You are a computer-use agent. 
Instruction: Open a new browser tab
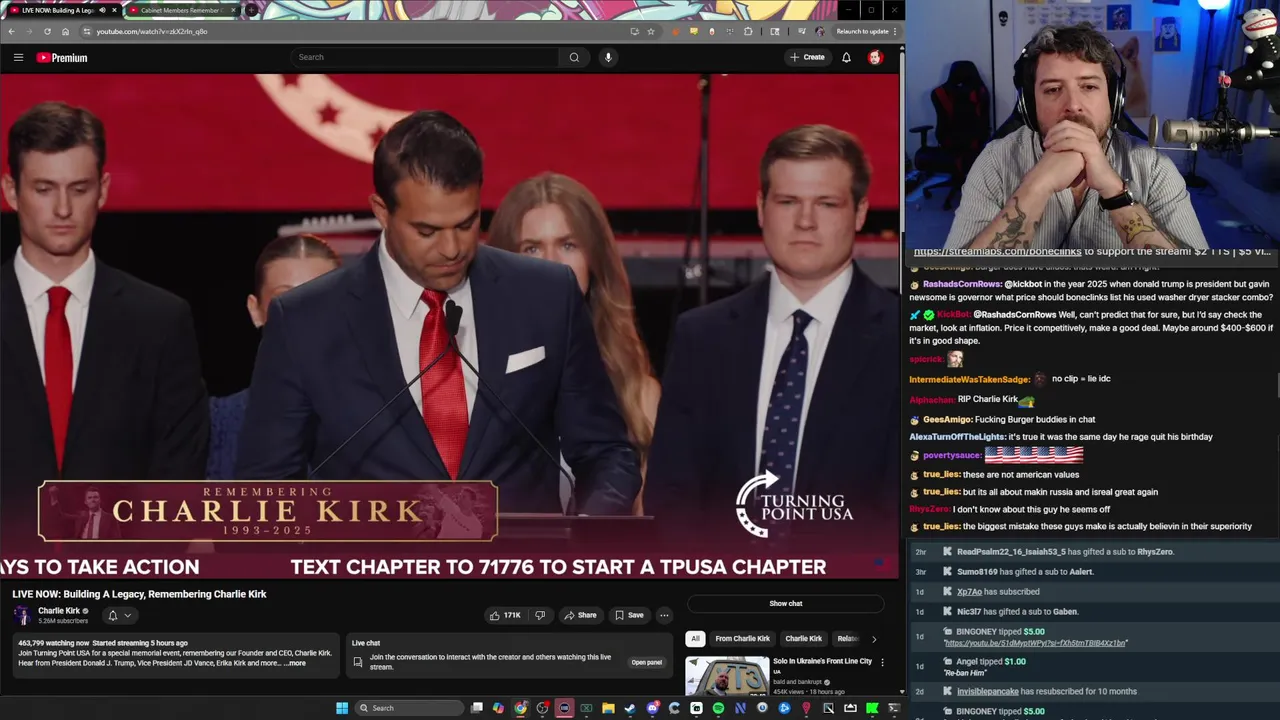point(251,10)
